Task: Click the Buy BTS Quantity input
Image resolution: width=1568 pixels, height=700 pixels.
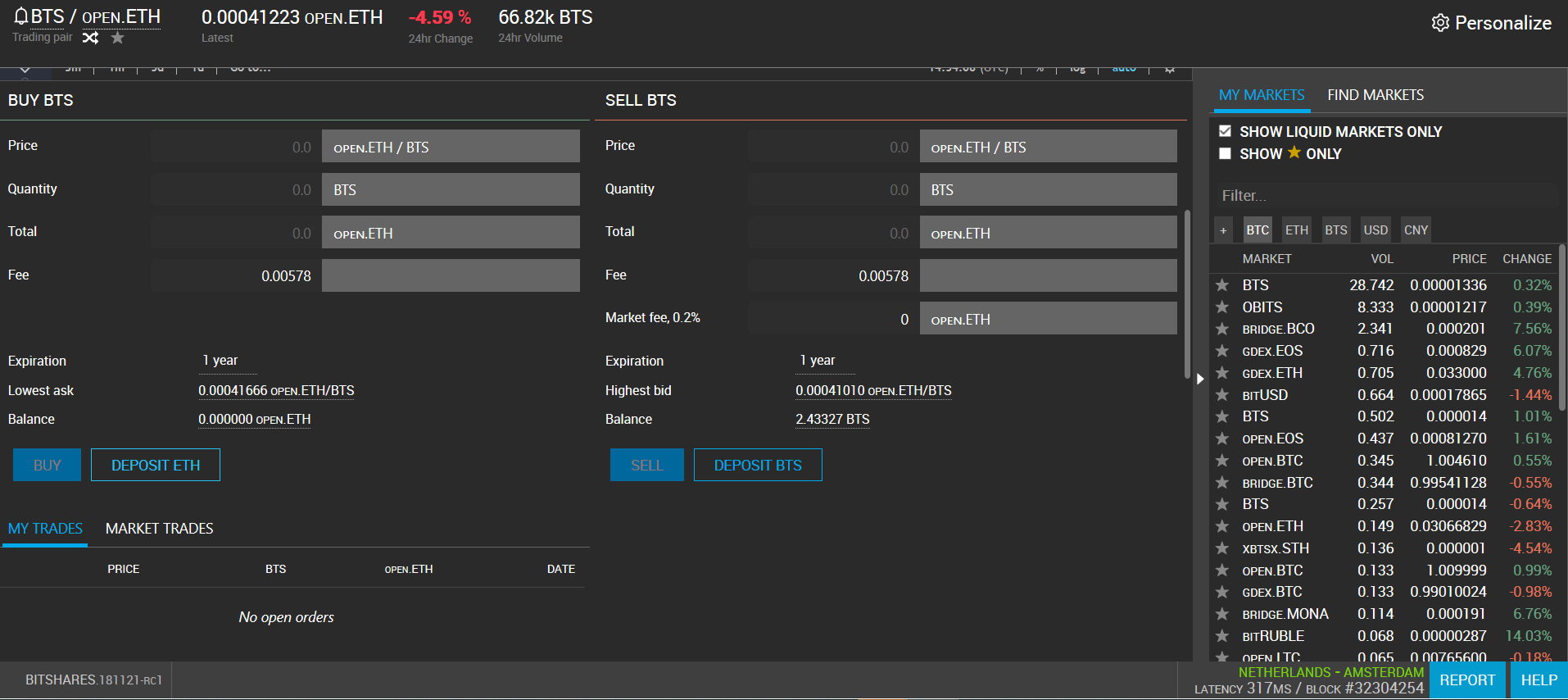Action: click(x=236, y=189)
